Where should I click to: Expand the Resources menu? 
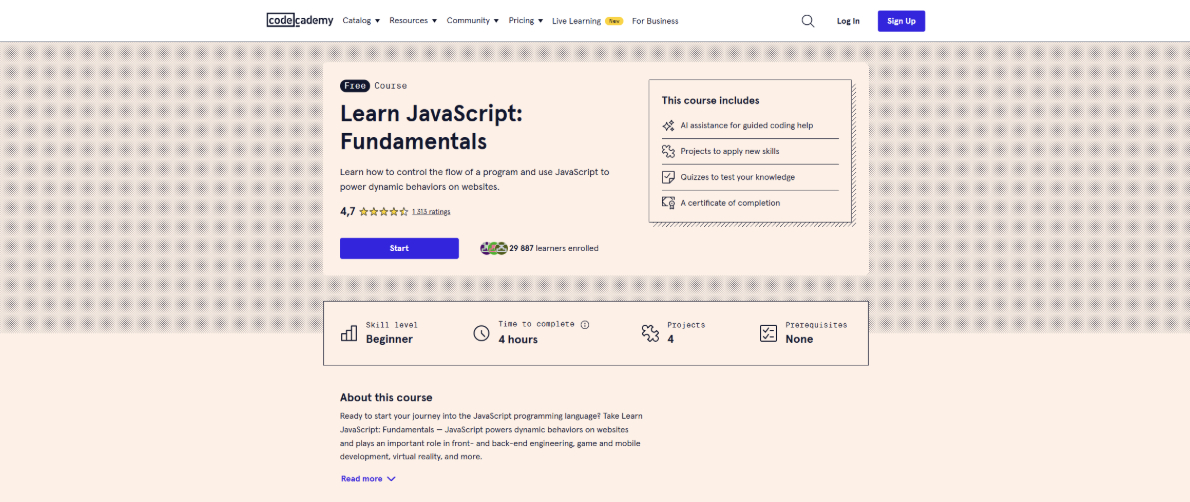tap(413, 21)
